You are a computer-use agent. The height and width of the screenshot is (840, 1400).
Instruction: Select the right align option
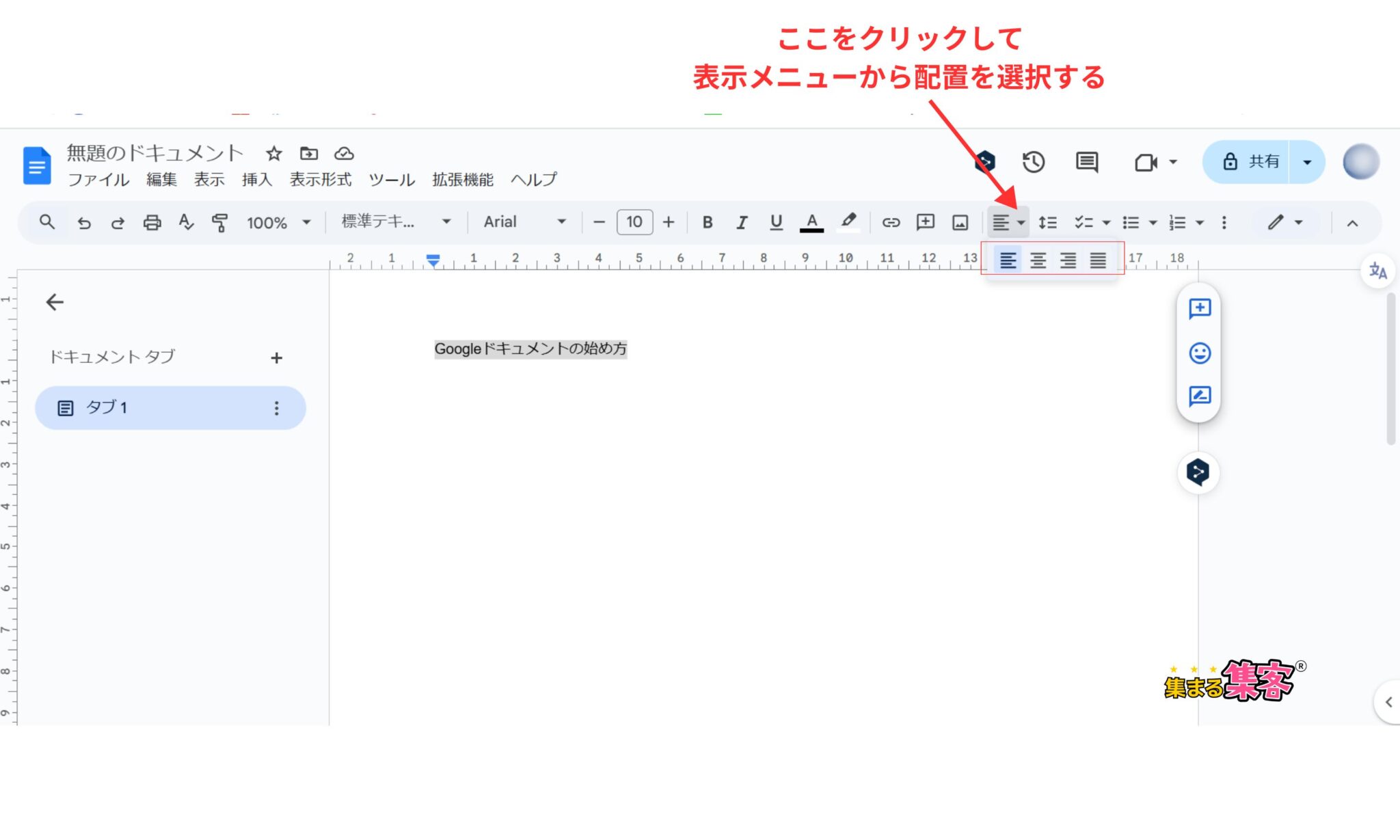[1068, 260]
